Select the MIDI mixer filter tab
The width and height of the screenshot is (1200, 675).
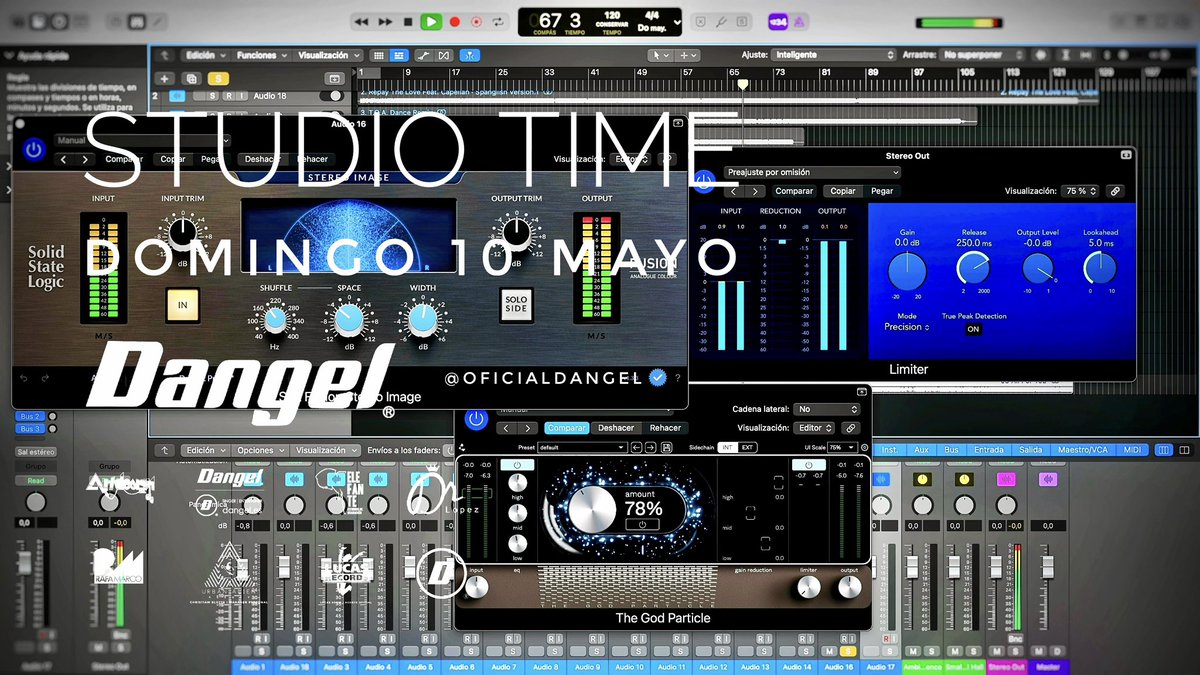point(1132,450)
